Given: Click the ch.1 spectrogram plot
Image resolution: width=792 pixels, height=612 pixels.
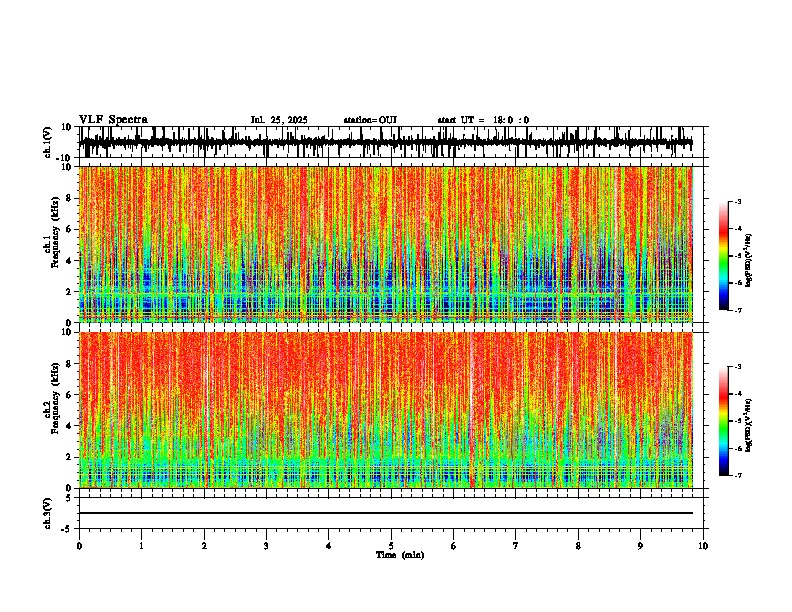Looking at the screenshot, I should tap(386, 244).
